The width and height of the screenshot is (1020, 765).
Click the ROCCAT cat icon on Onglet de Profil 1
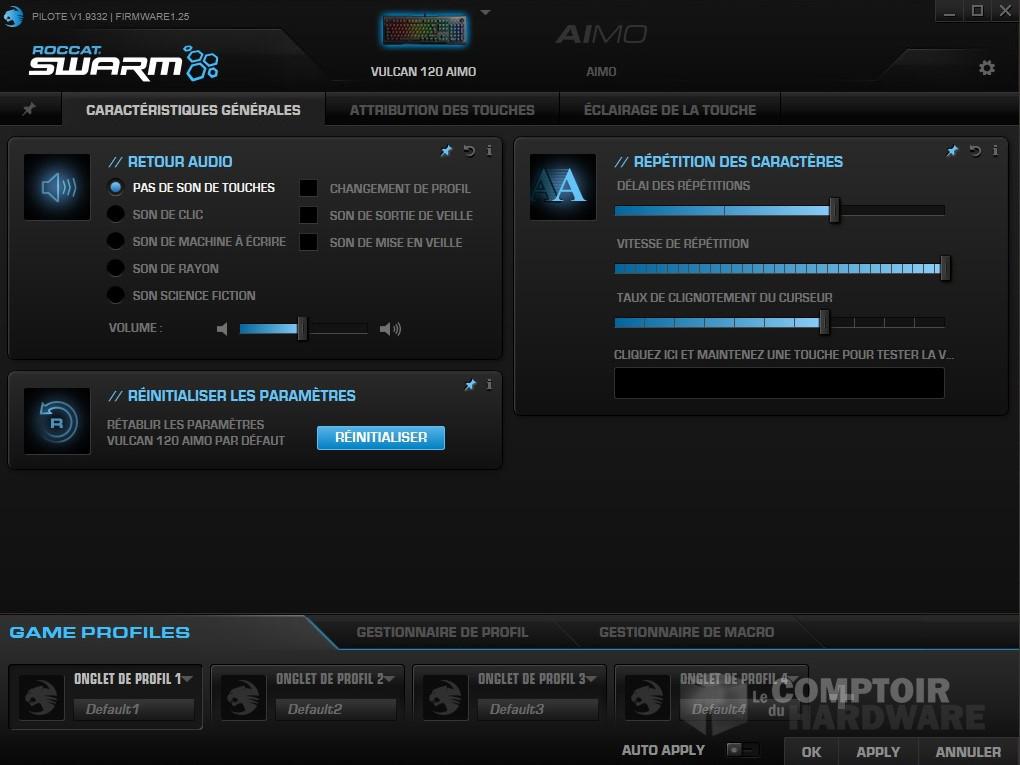(40, 696)
